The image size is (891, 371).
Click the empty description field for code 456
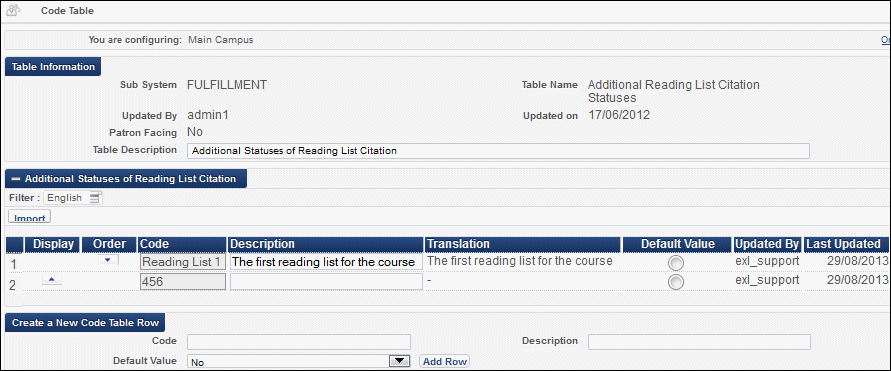click(326, 282)
